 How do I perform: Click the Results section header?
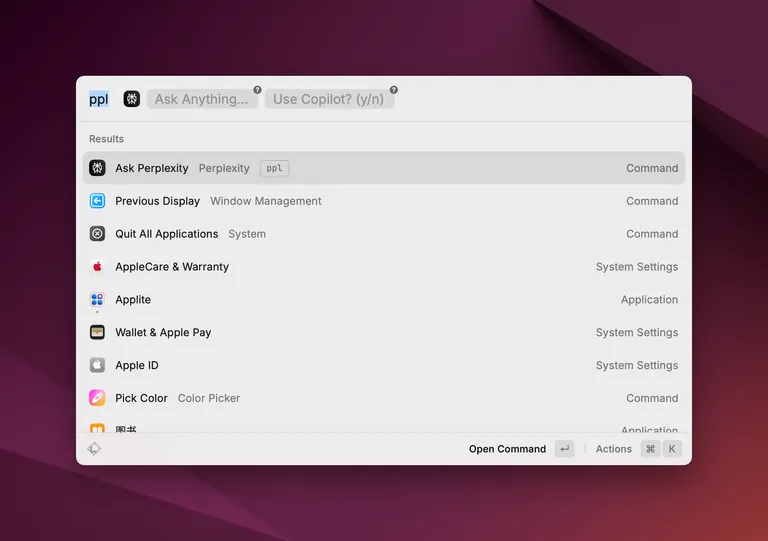pyautogui.click(x=106, y=139)
